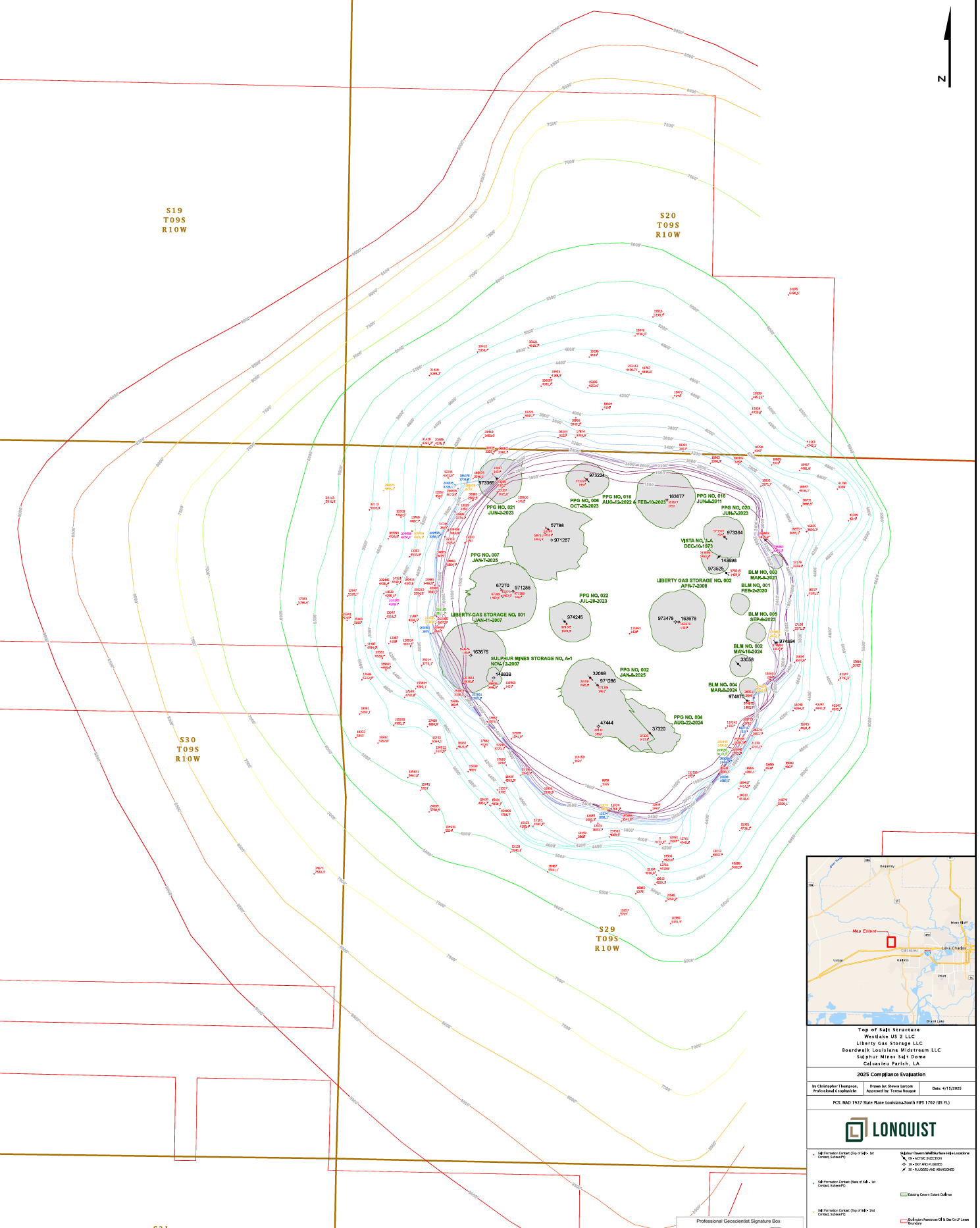Click the Existing Cavern Extent Outlines swatch
Image resolution: width=980 pixels, height=1228 pixels.
click(x=904, y=1194)
